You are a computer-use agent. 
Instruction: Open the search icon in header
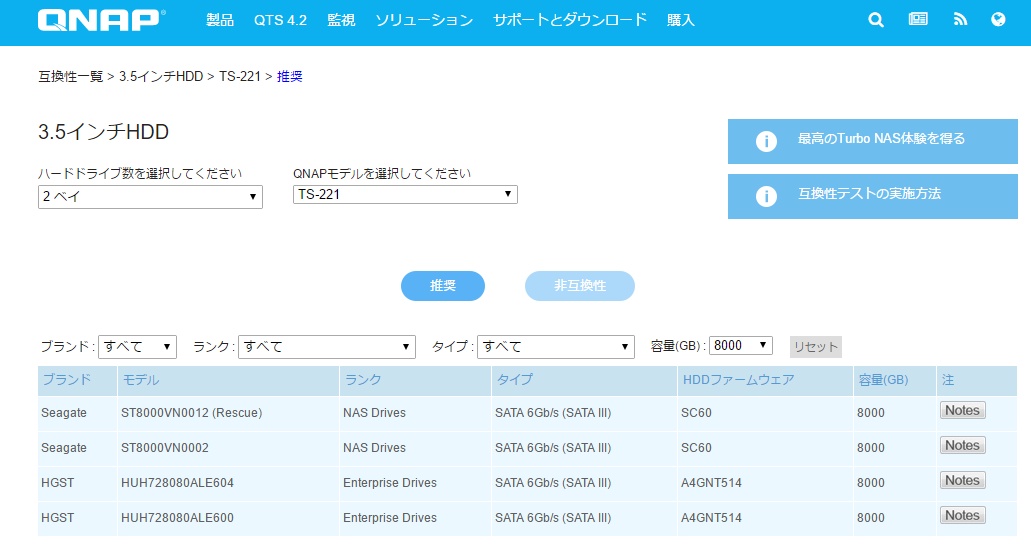[x=876, y=20]
